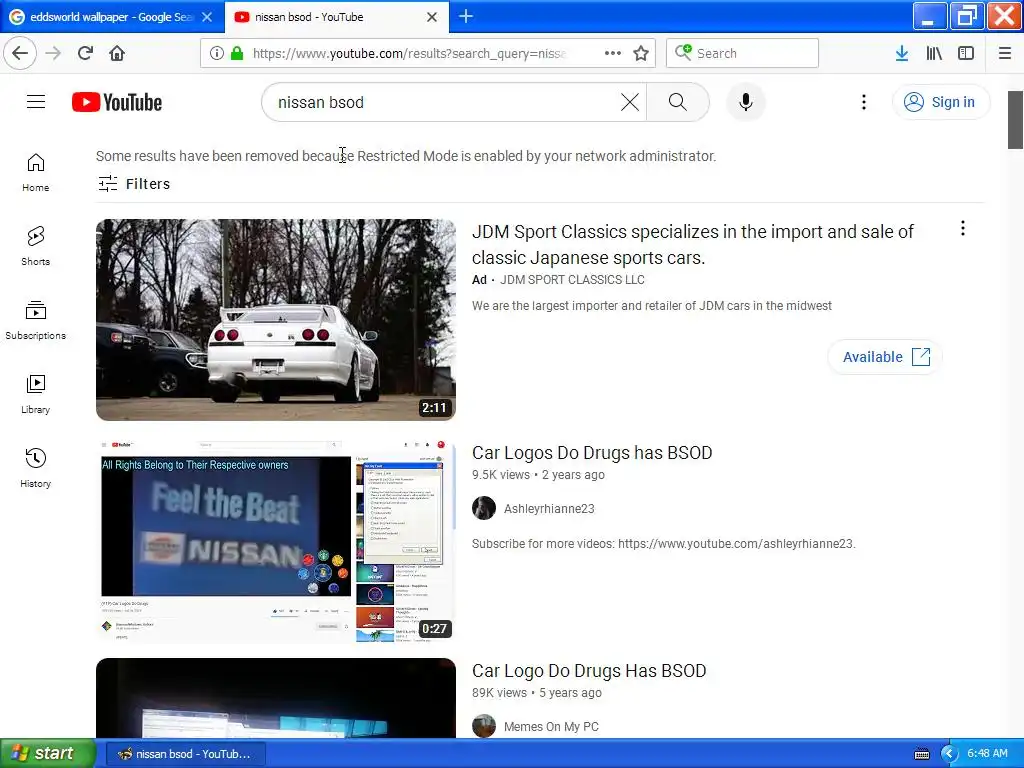Open the dark blurry screen video thumbnail
Viewport: 1024px width, 768px height.
point(276,698)
